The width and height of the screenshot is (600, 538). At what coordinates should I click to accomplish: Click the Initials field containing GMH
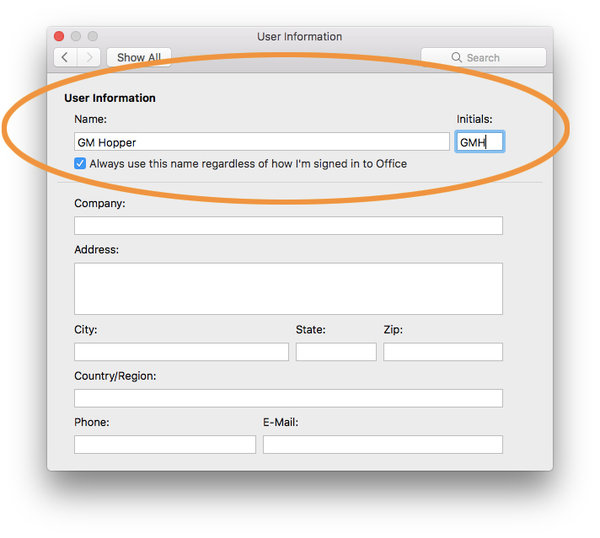(x=479, y=142)
